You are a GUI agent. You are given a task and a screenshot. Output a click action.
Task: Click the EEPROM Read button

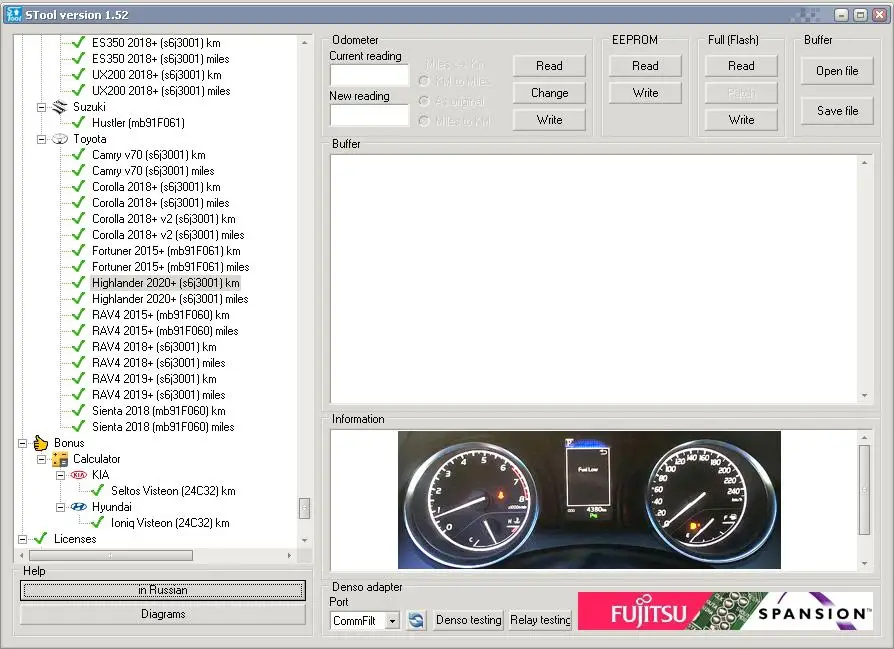click(x=645, y=66)
